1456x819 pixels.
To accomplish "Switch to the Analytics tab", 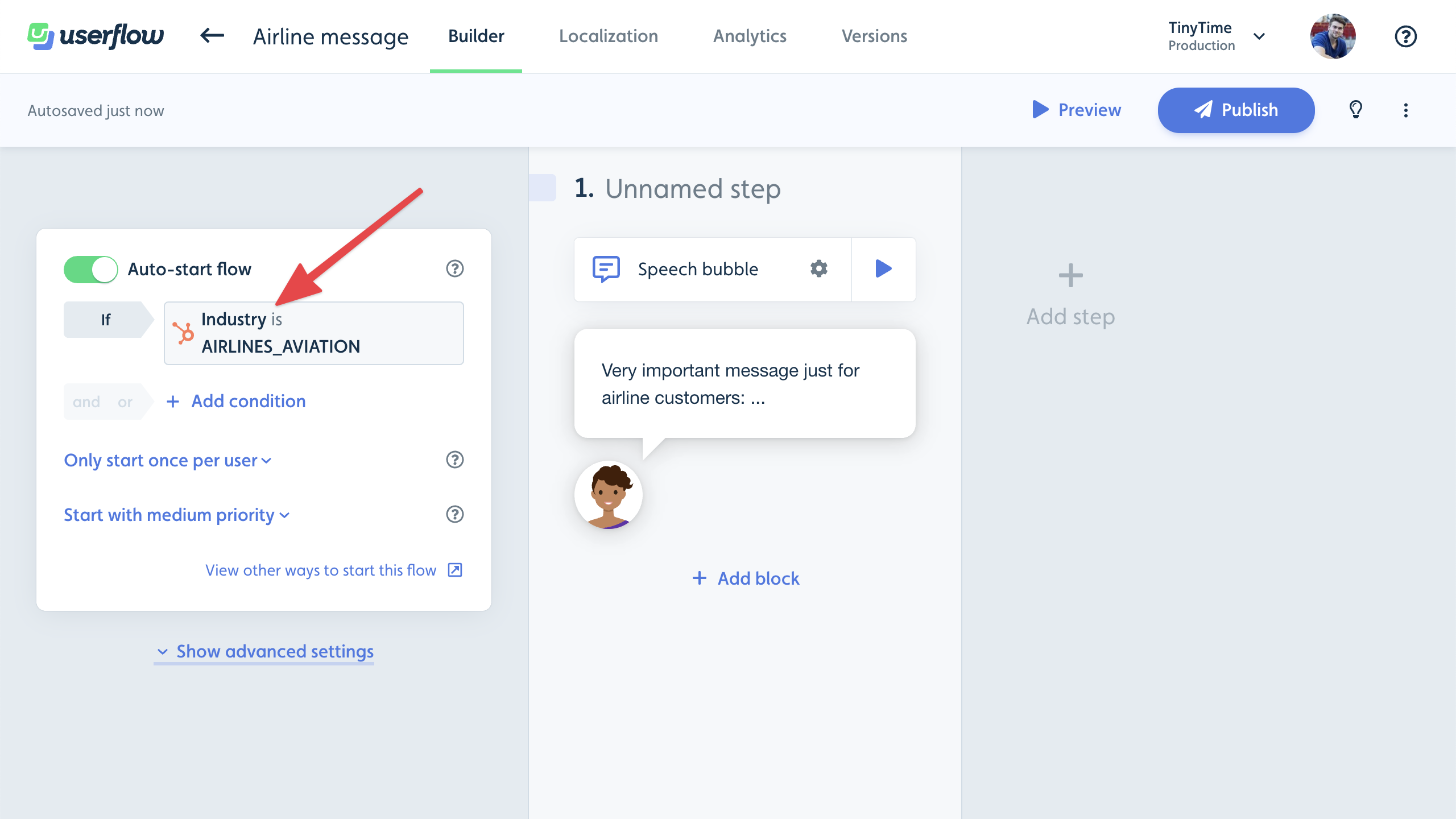I will coord(749,36).
